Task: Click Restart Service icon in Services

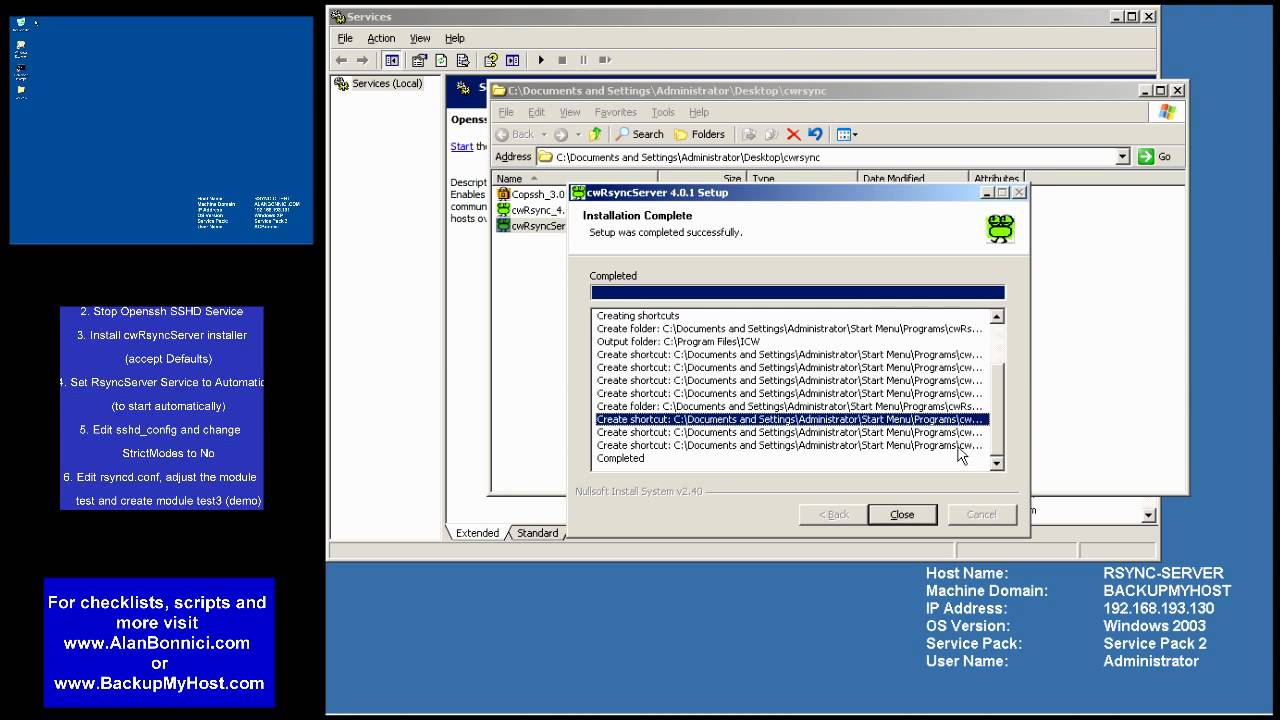Action: click(605, 60)
